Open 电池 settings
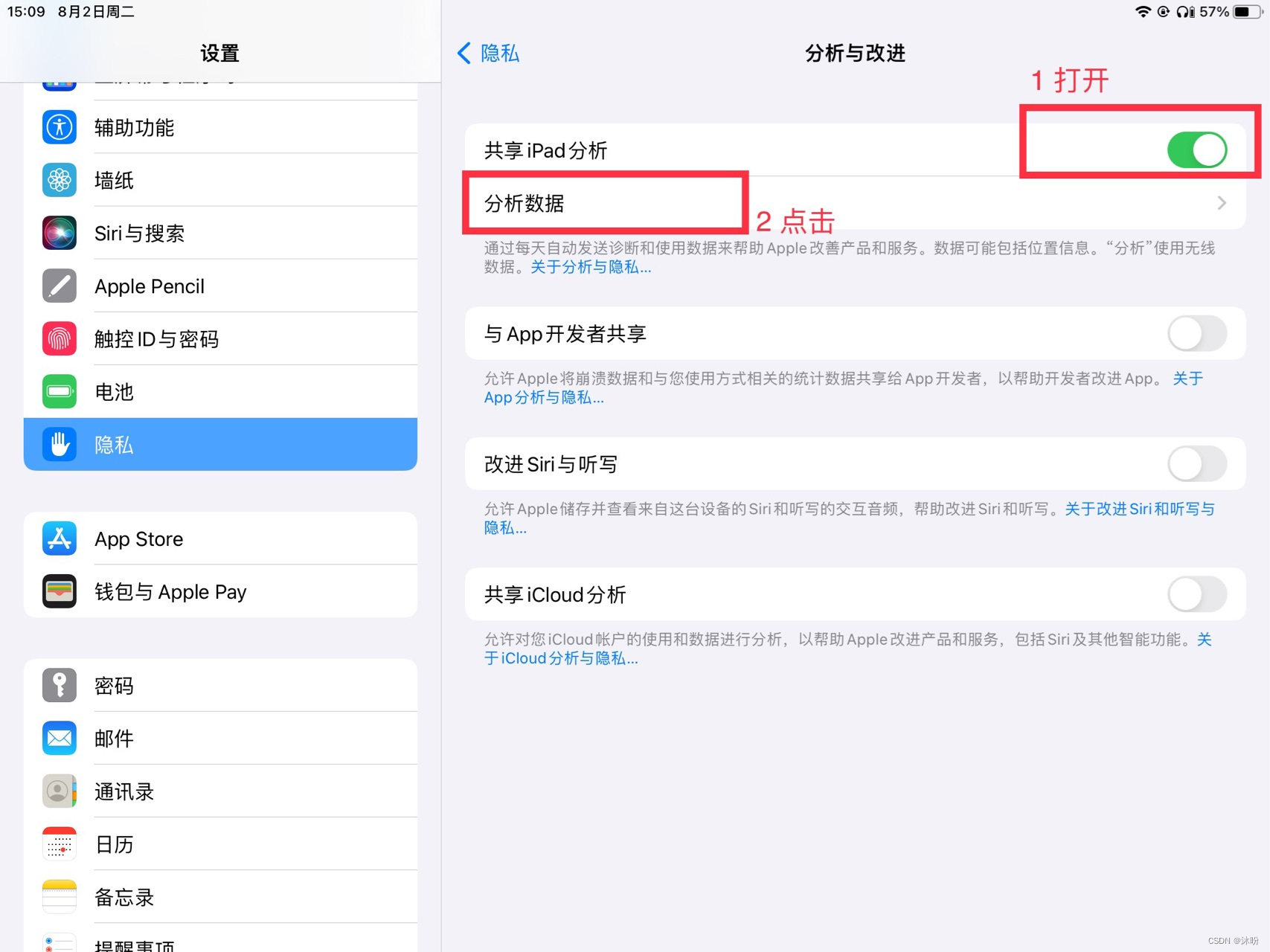1270x952 pixels. [x=220, y=391]
